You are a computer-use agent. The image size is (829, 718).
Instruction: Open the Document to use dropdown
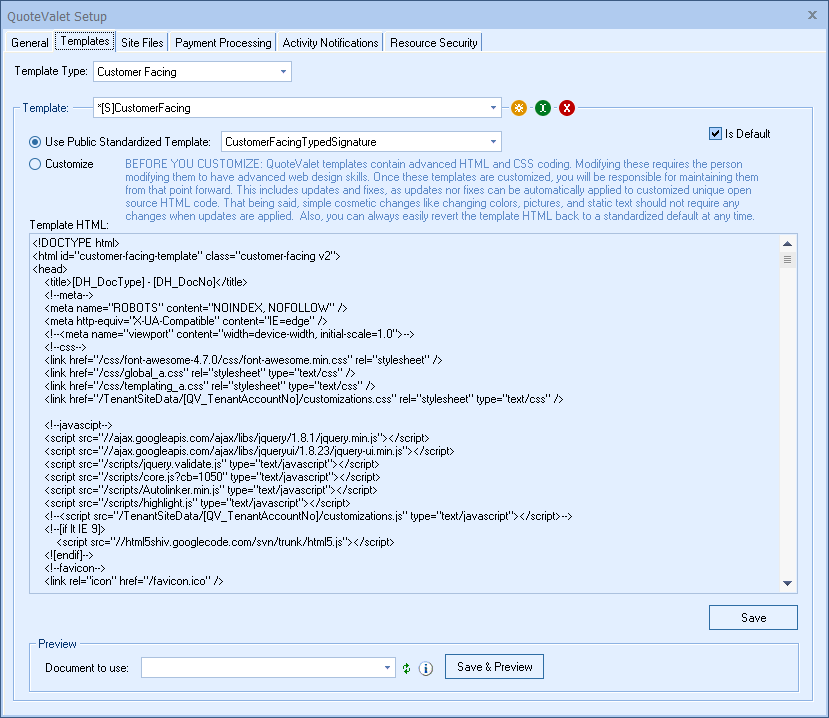[x=388, y=668]
